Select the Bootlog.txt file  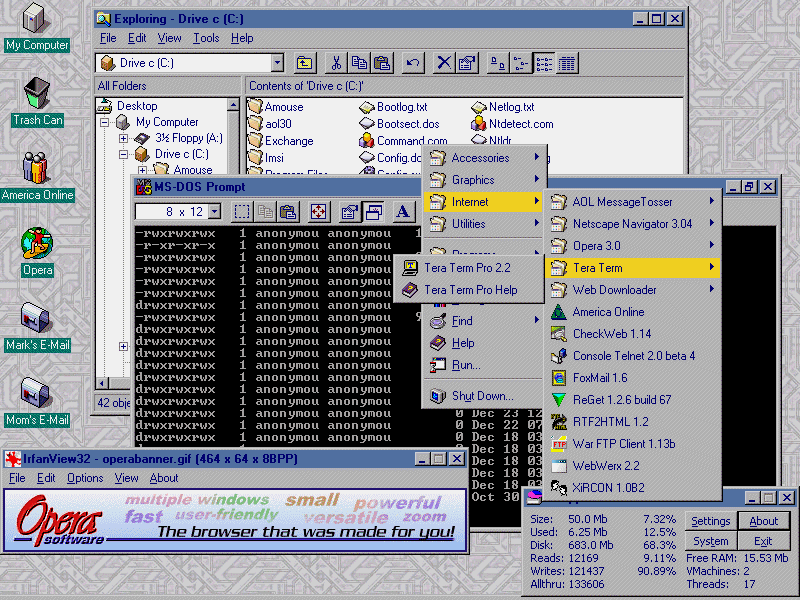tap(394, 107)
